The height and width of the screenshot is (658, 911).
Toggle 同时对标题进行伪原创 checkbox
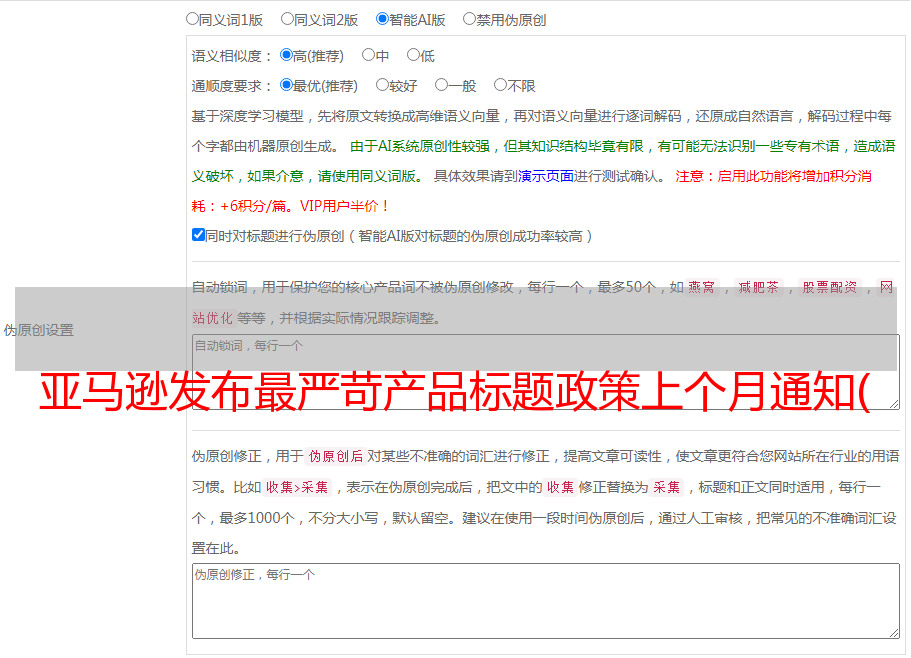tap(198, 235)
